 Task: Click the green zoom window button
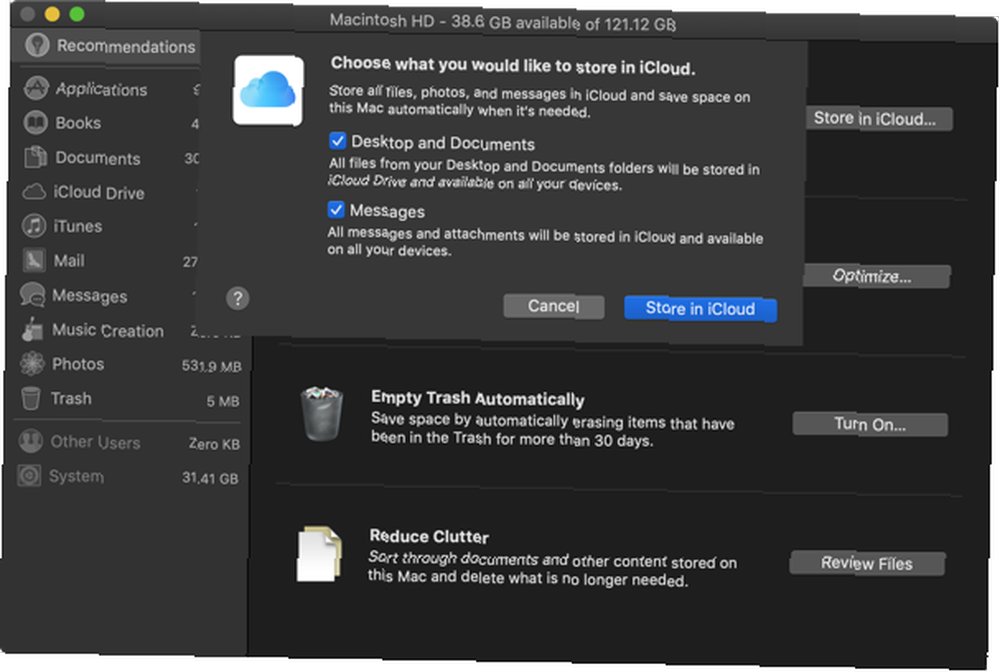tap(77, 14)
